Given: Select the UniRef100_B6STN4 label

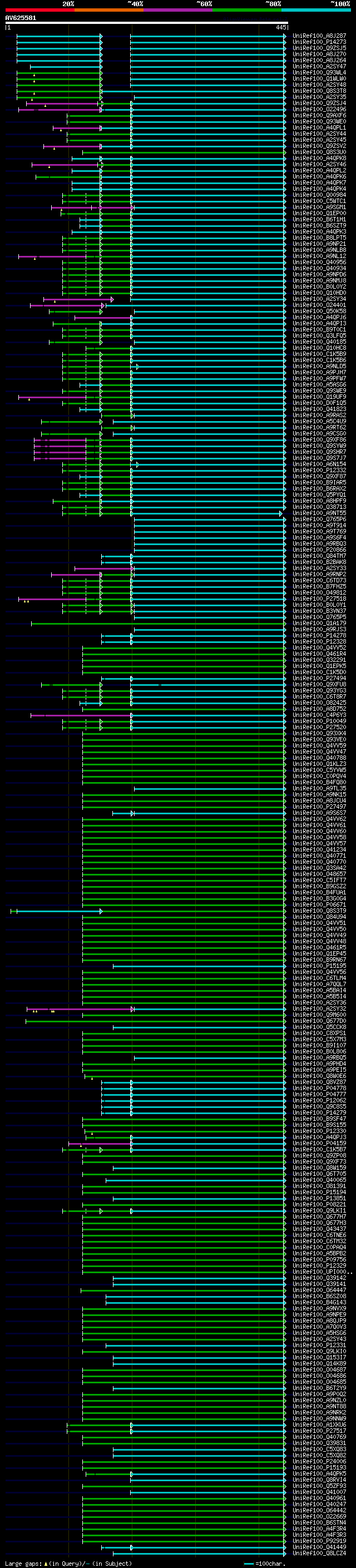Looking at the screenshot, I should (319, 1522).
